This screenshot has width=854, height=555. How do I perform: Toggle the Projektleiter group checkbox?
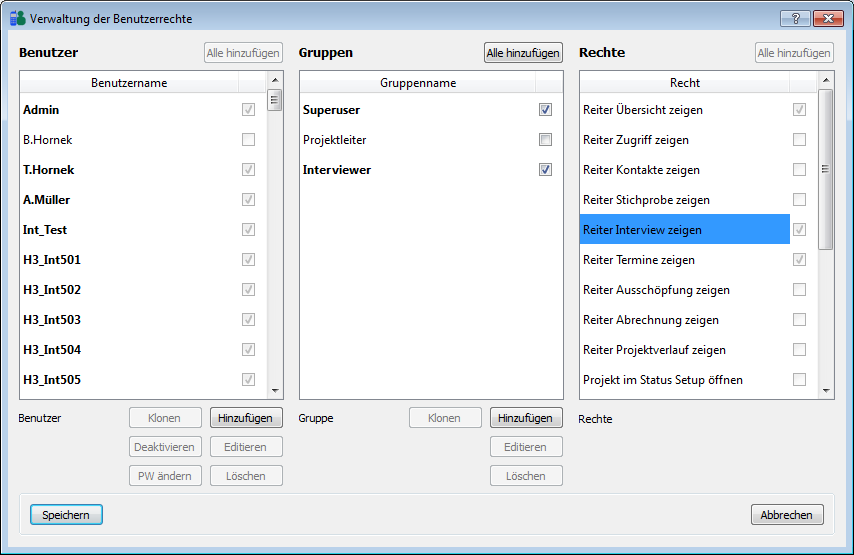(545, 140)
